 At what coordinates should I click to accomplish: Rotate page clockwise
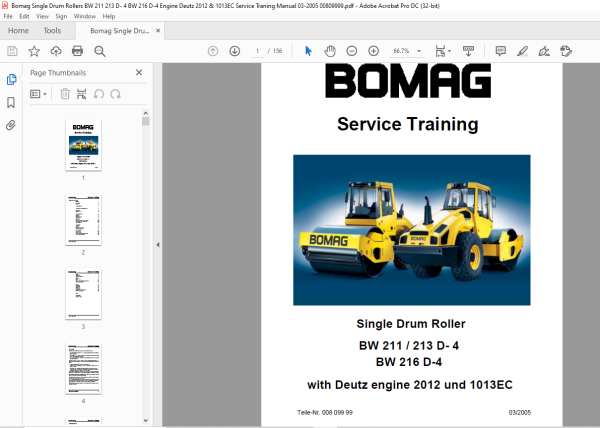pos(116,94)
